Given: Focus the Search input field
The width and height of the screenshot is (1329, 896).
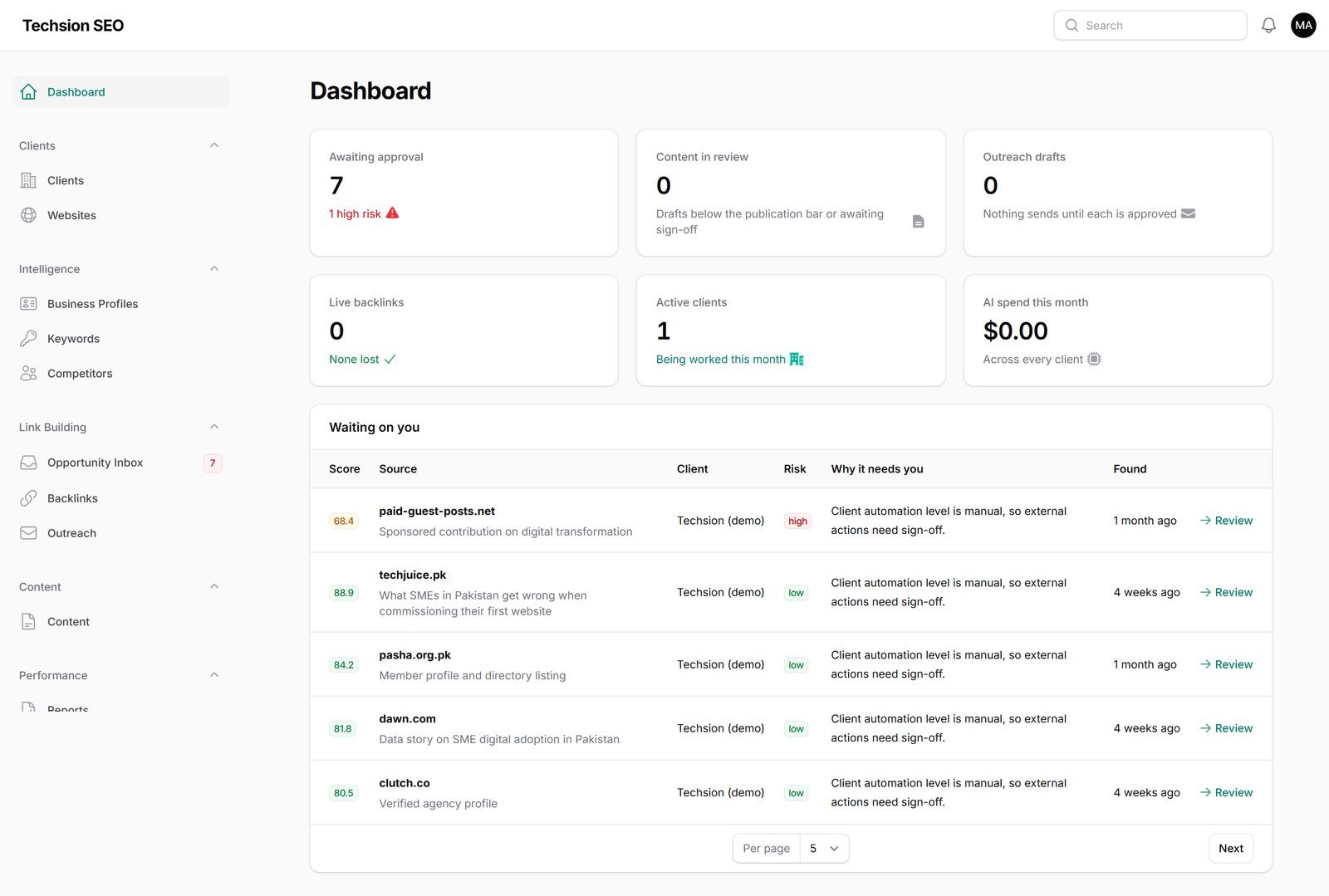Looking at the screenshot, I should (1150, 26).
